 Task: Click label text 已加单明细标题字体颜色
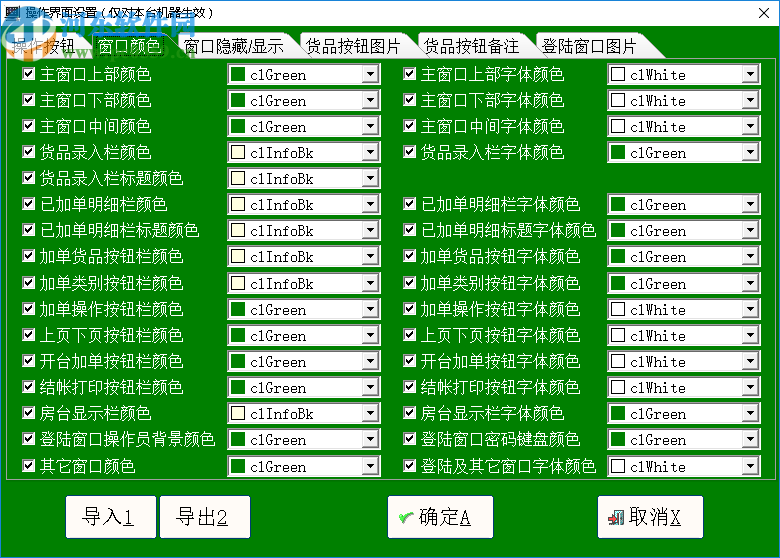(508, 230)
